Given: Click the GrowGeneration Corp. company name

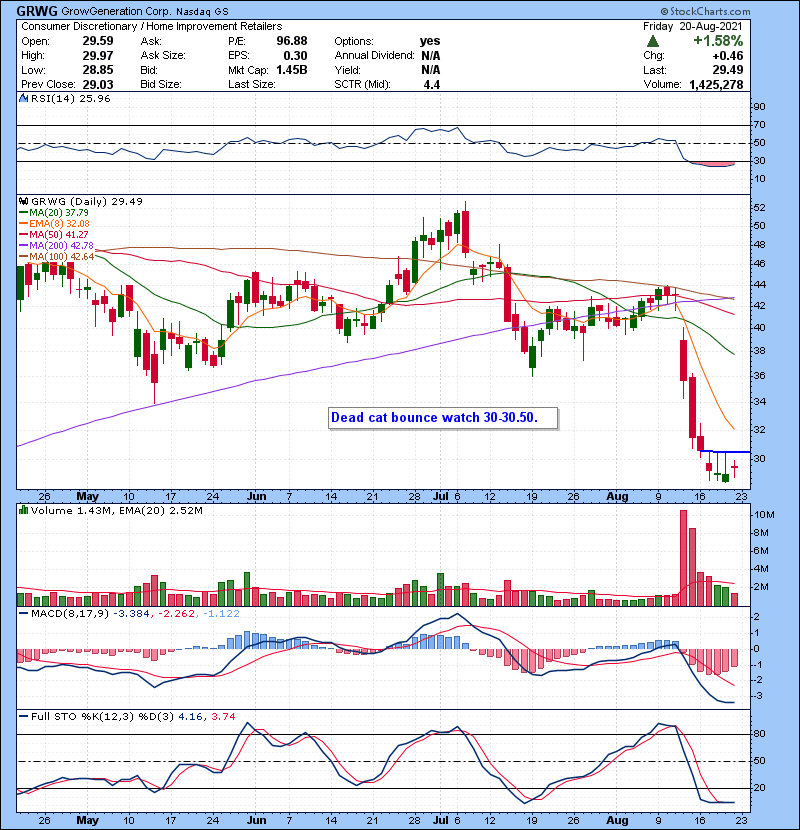Looking at the screenshot, I should click(x=116, y=11).
